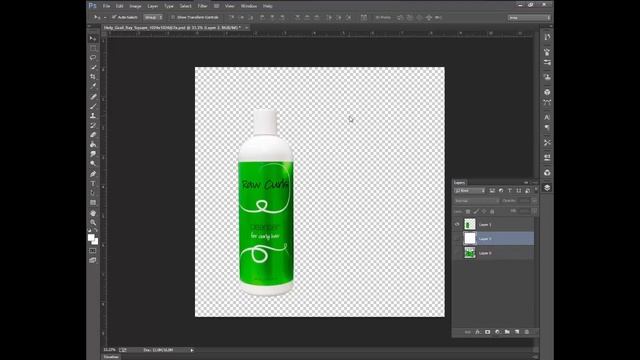This screenshot has width=640, height=360.
Task: Toggle lock transparent pixels
Action: 468,211
